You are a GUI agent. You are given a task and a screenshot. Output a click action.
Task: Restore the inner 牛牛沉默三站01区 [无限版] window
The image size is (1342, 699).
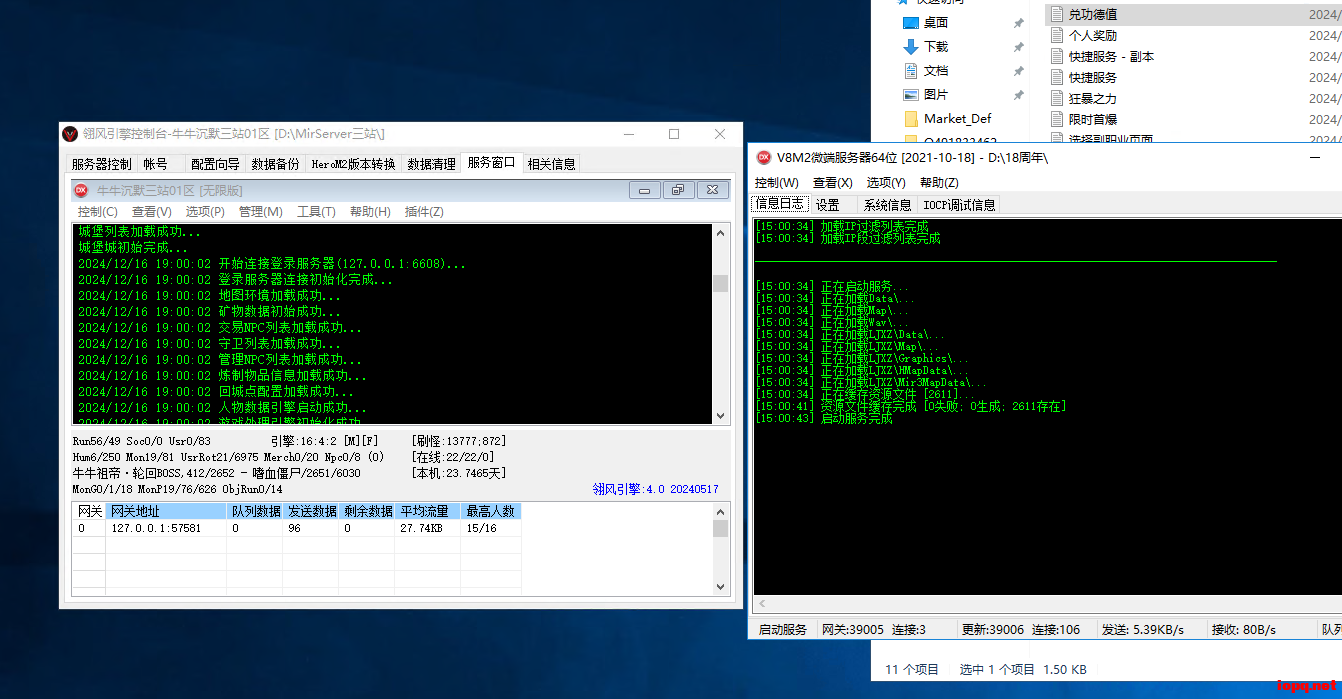678,190
